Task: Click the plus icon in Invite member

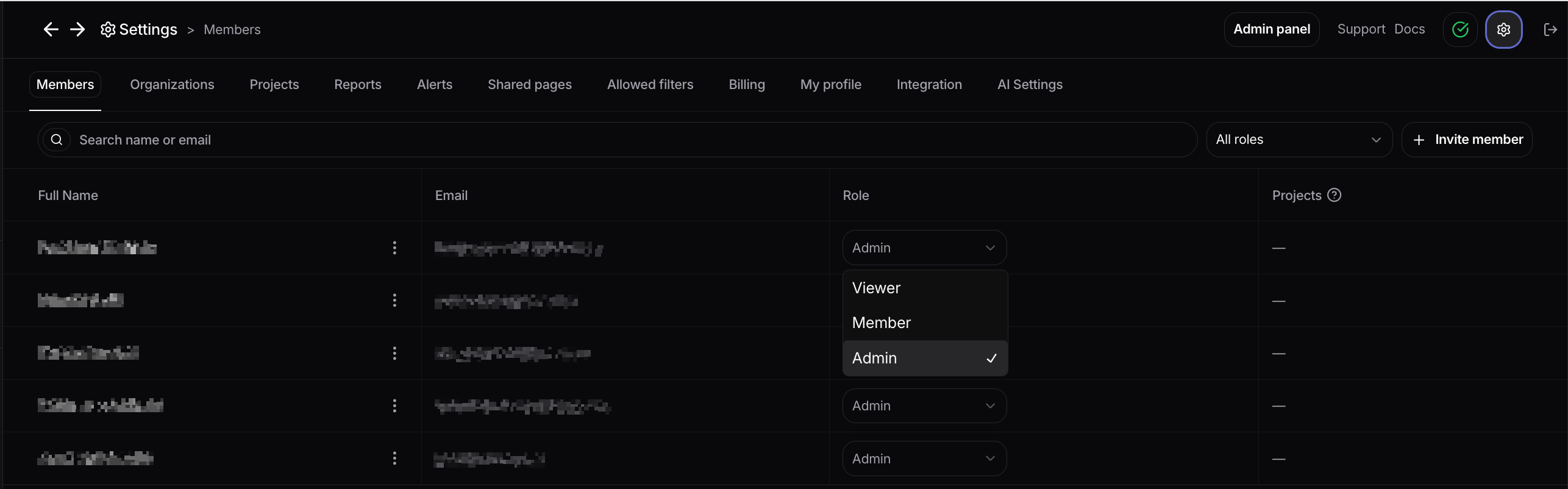Action: point(1419,140)
